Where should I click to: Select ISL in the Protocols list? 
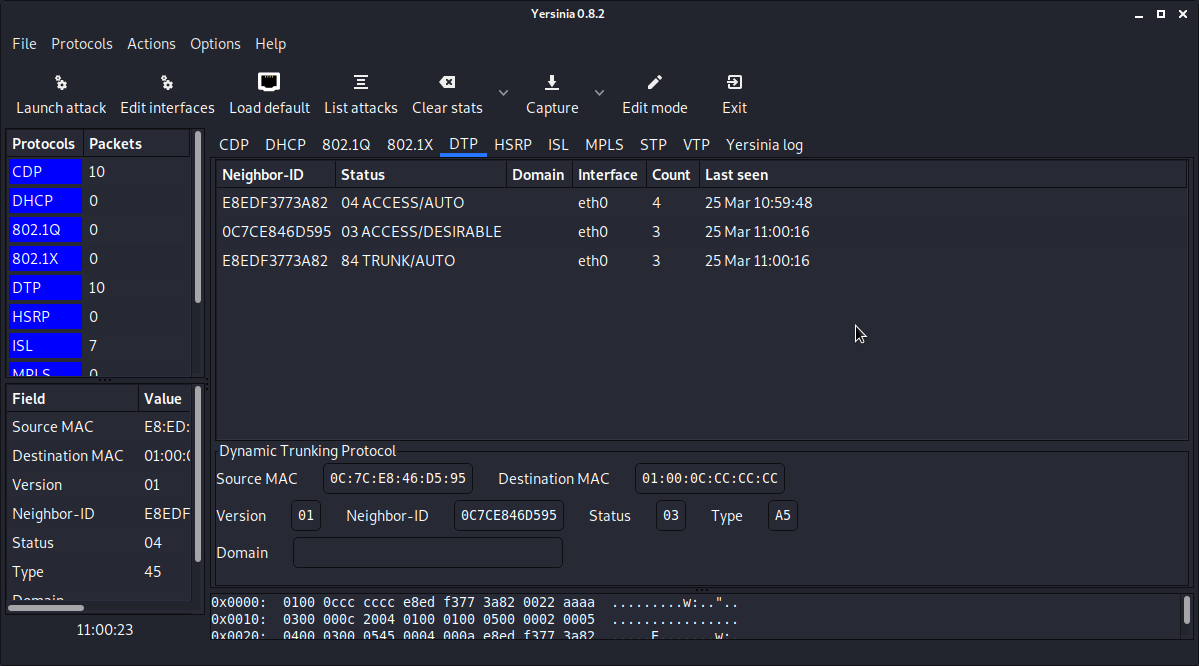click(x=98, y=346)
